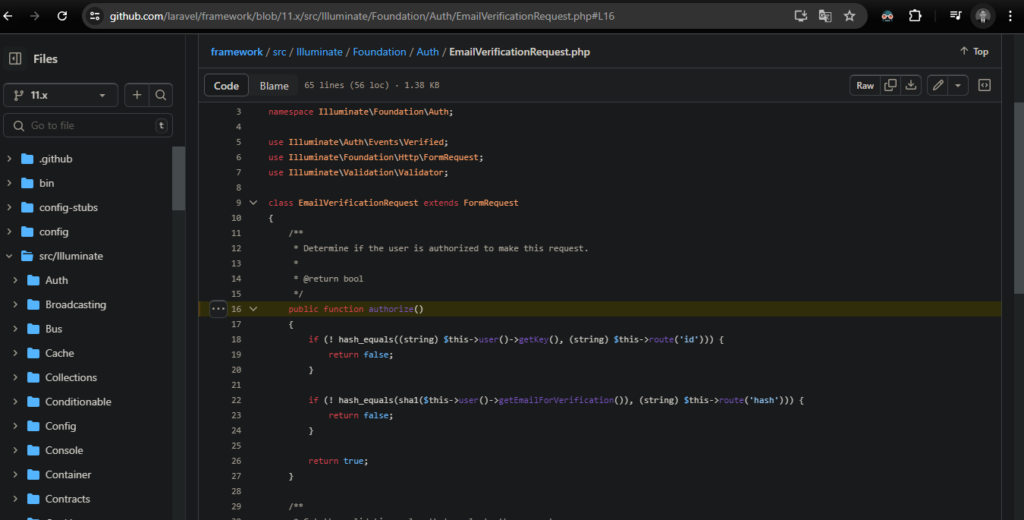Click the getEmailForVerification method name
Viewport: 1024px width, 520px height.
(556, 400)
